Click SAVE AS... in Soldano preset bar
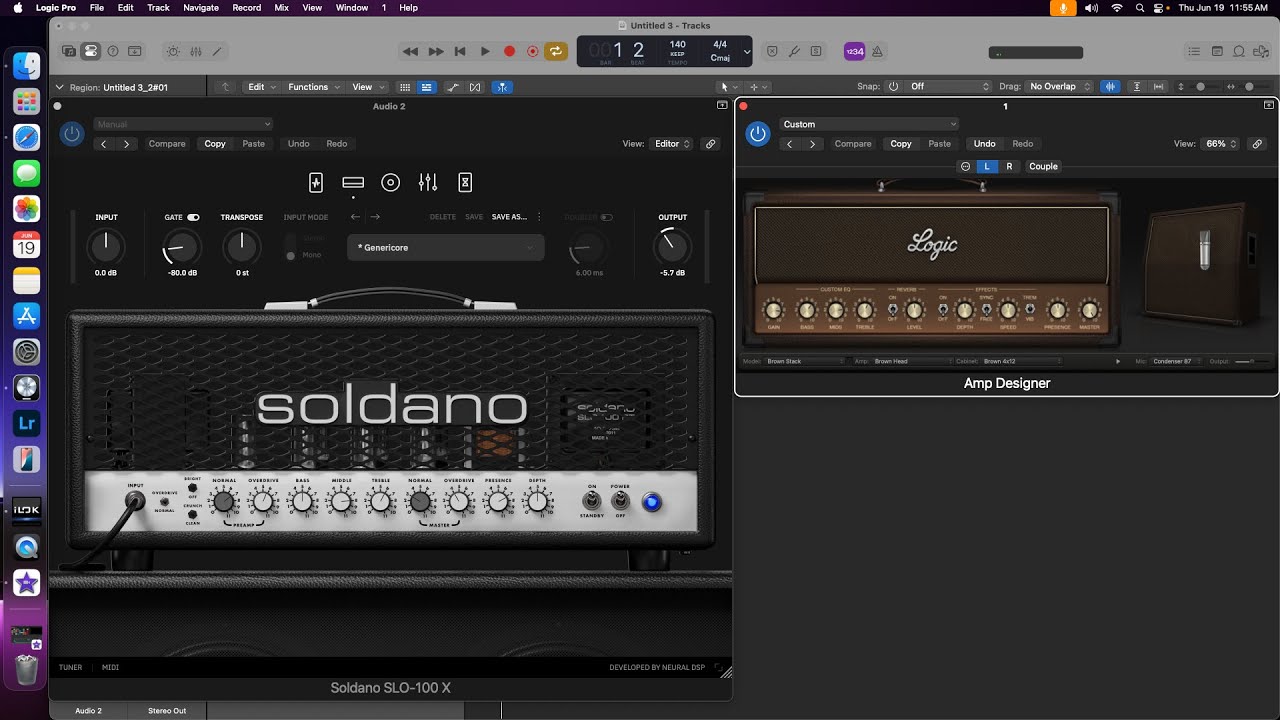This screenshot has height=720, width=1280. [x=509, y=217]
